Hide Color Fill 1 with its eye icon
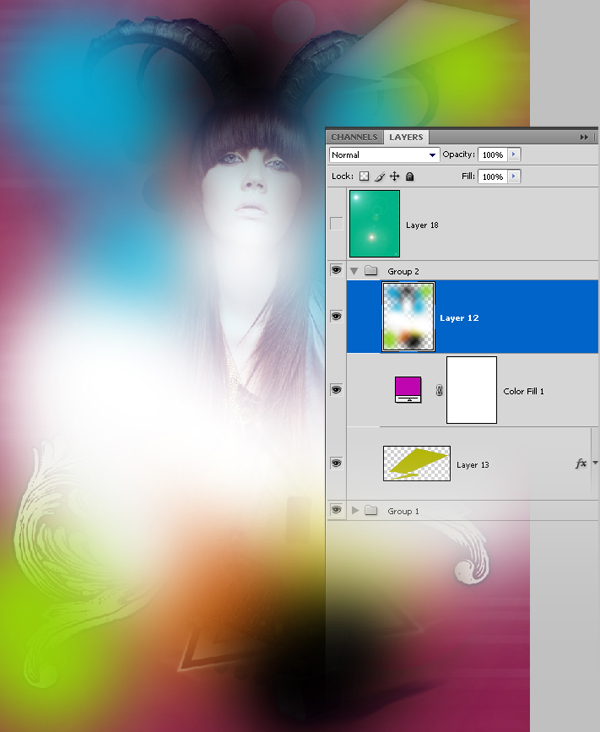Screen dimensions: 600x732 click(336, 390)
